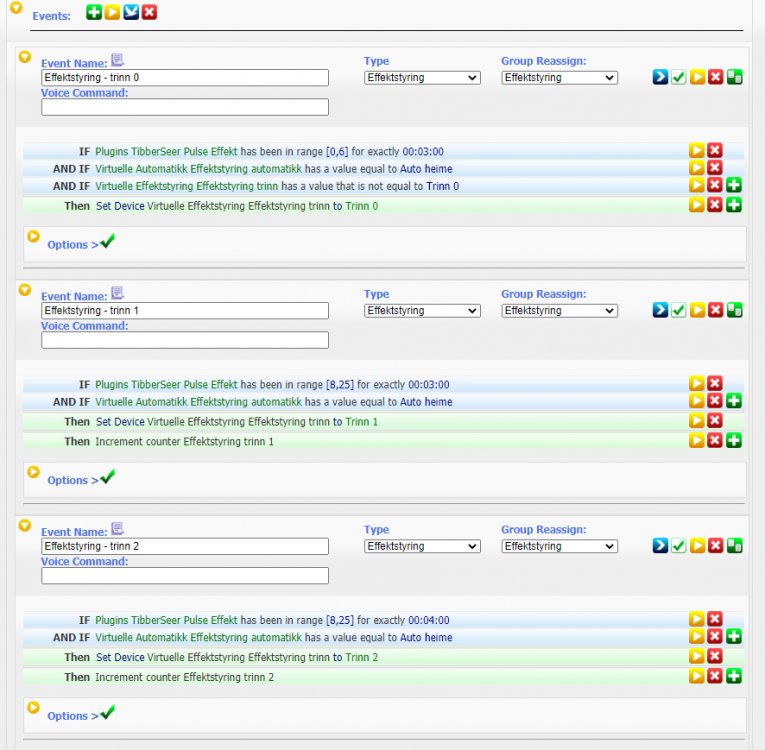Collapse the 'Effektstyring - trinn 2' event panel

26,525
